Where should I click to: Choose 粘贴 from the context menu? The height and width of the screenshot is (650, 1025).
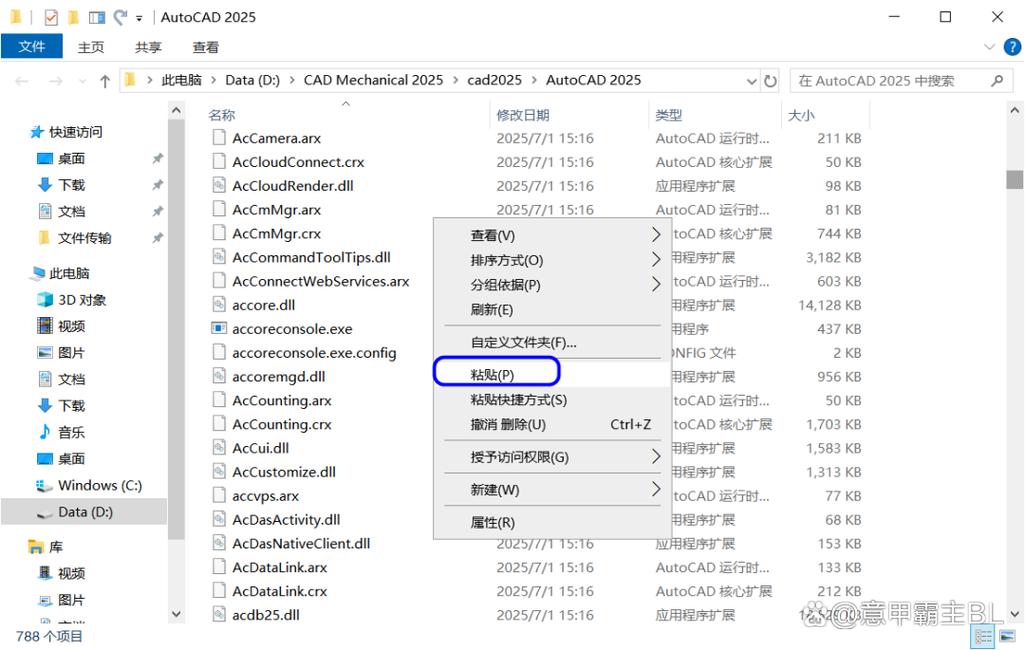pos(496,371)
